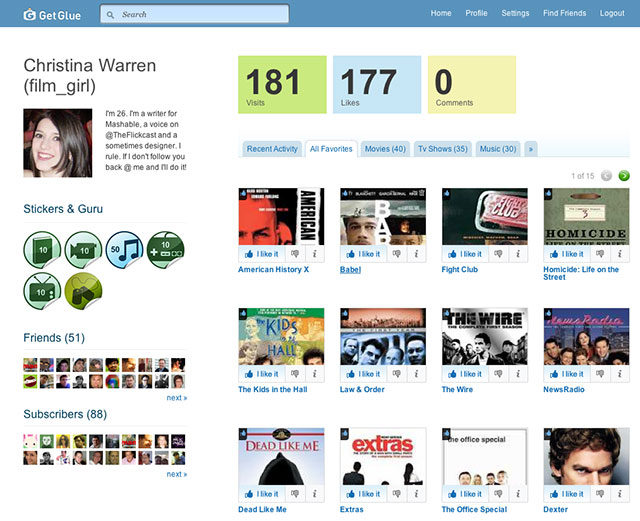Open the Movies (40) tab
The image size is (640, 521).
tap(385, 149)
